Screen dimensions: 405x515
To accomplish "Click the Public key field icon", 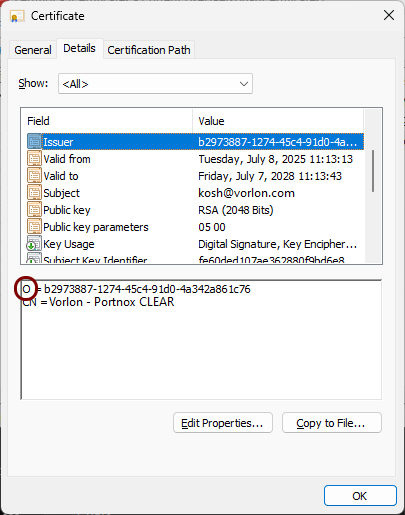I will [34, 210].
